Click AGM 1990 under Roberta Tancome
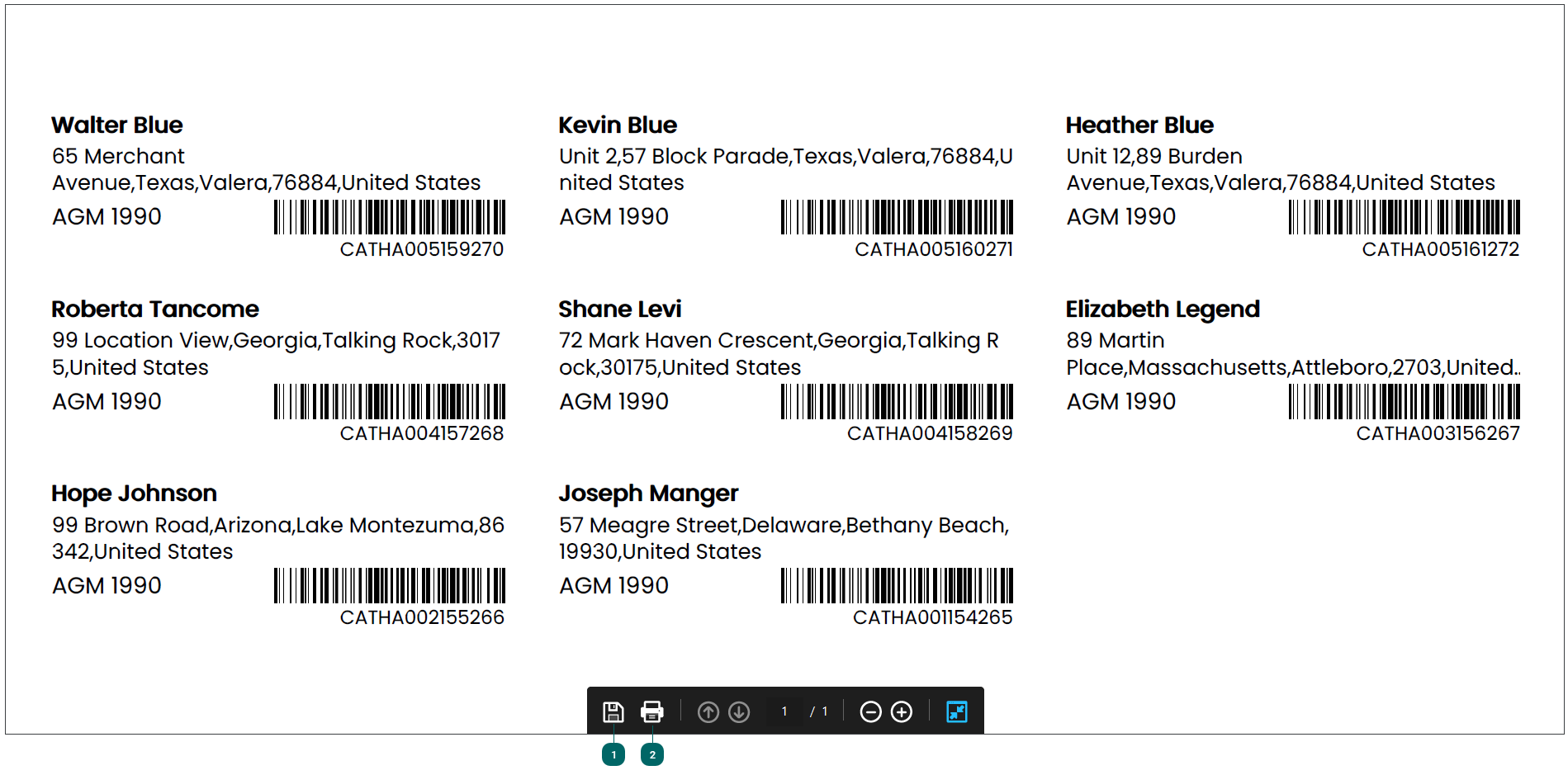This screenshot has height=775, width=1568. [107, 401]
